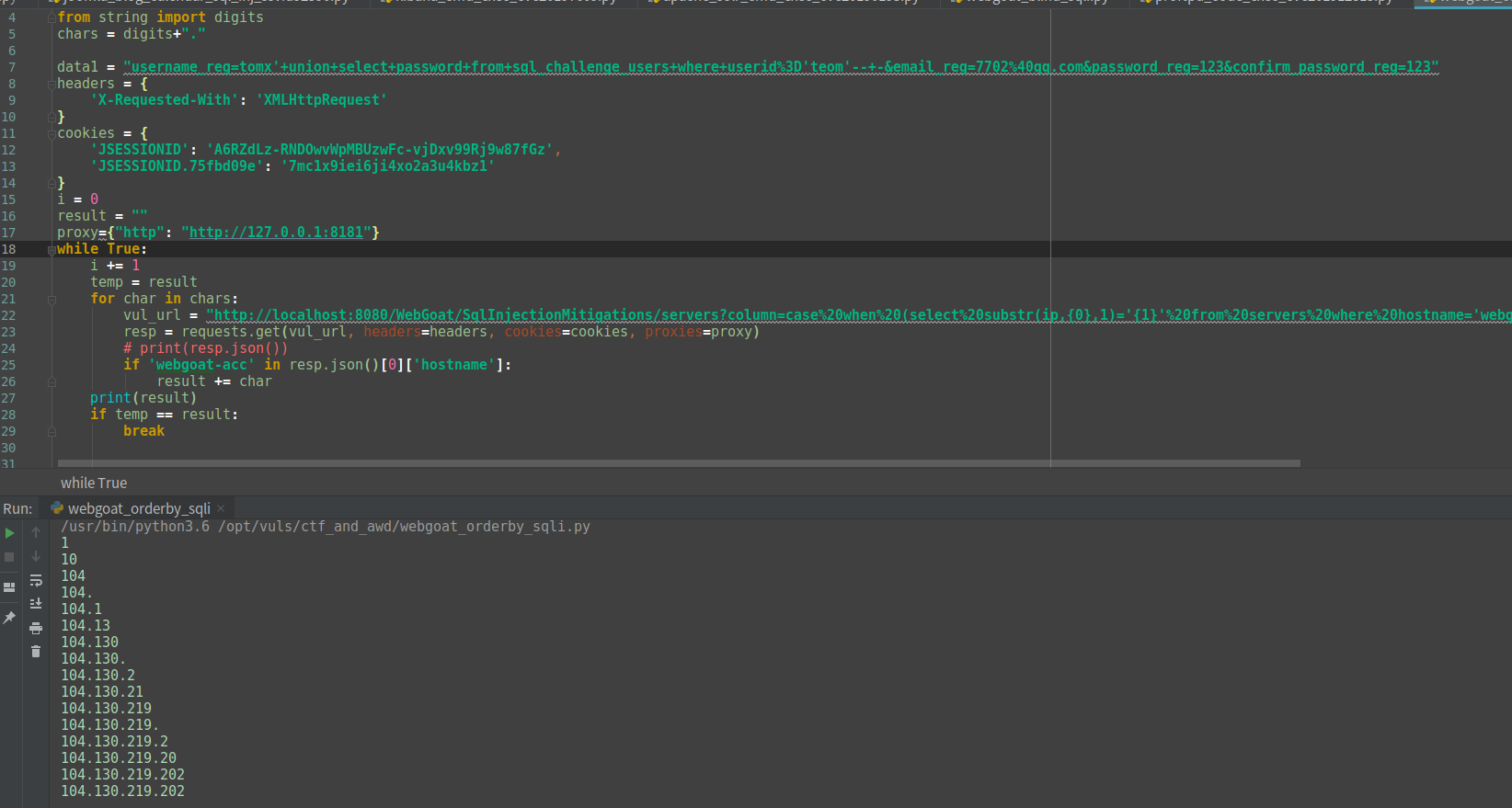Click the while True breadcrumb
The width and height of the screenshot is (1512, 808).
pos(94,483)
